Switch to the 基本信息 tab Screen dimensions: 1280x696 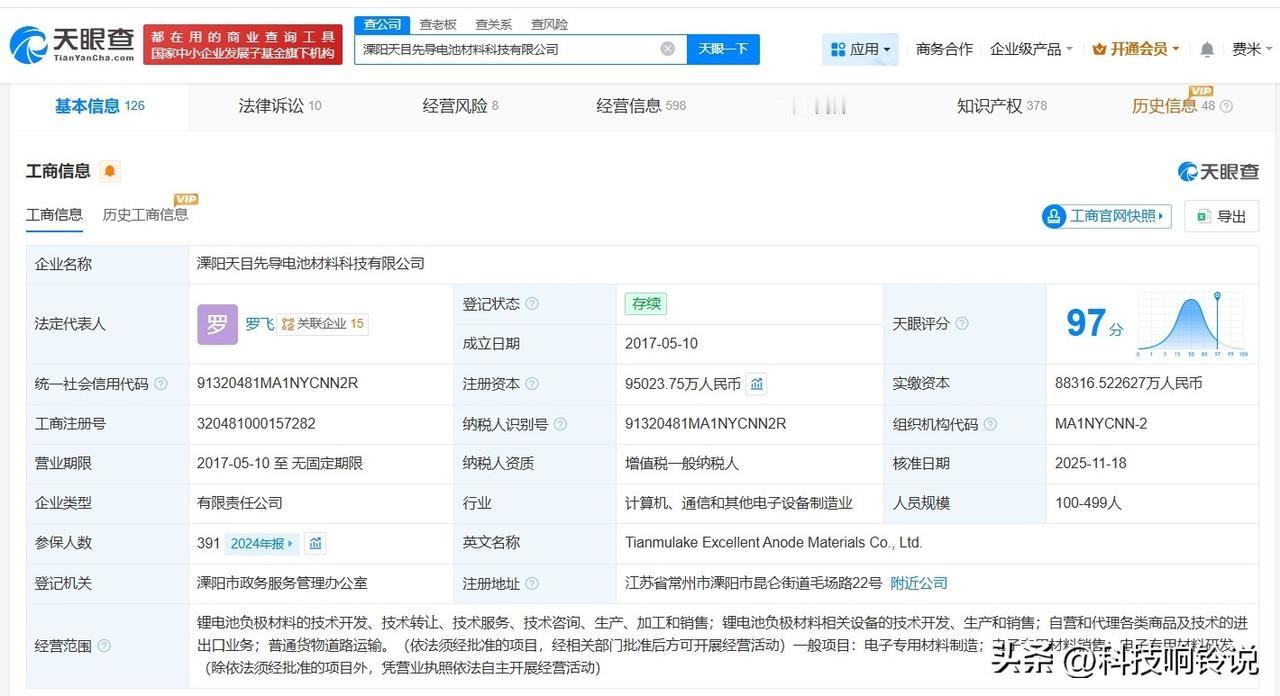[x=100, y=106]
